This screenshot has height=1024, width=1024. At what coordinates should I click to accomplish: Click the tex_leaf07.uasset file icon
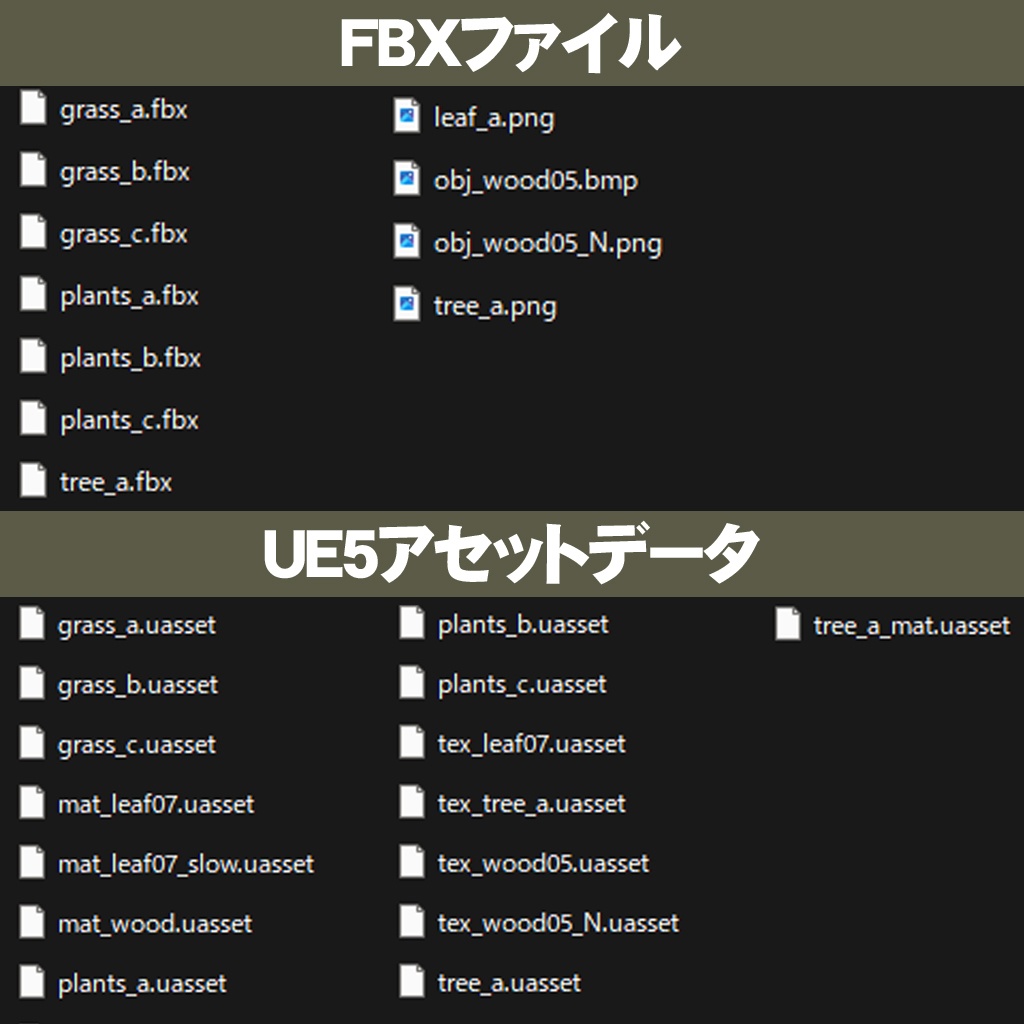click(x=413, y=744)
